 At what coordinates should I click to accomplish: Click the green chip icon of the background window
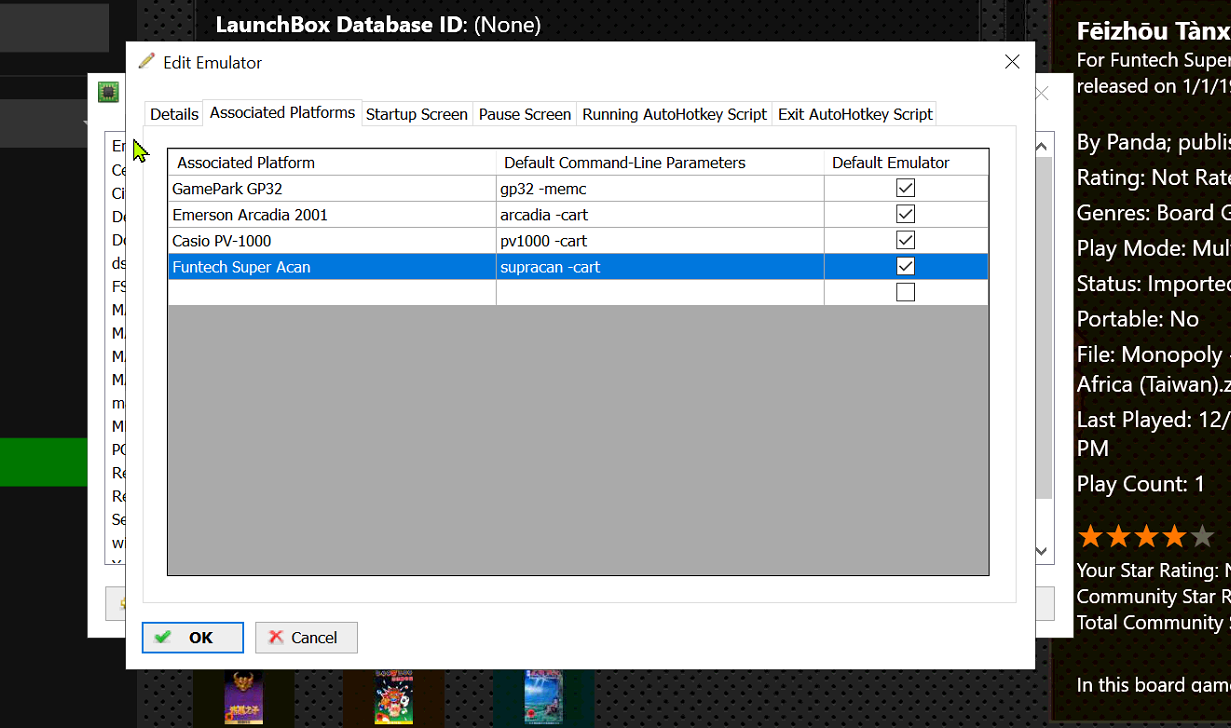tap(108, 93)
